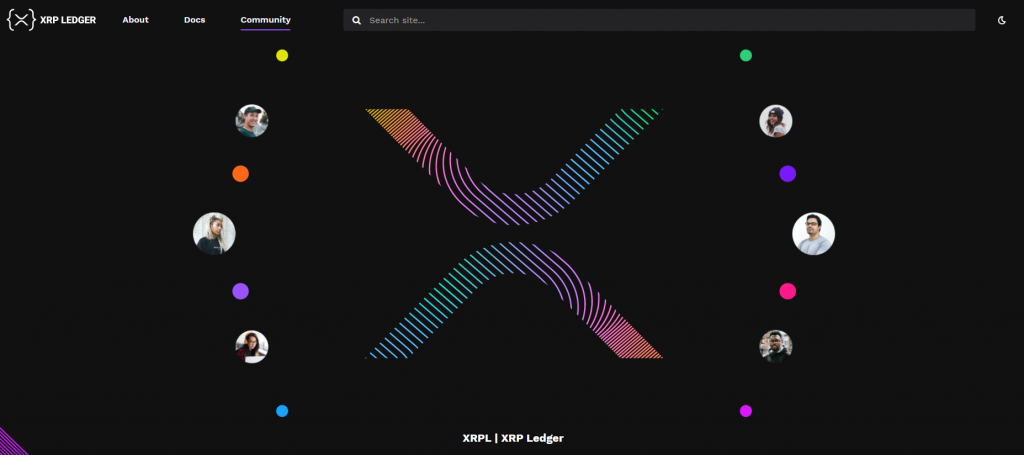Click the man with glasses avatar
Image resolution: width=1024 pixels, height=455 pixels.
(814, 234)
